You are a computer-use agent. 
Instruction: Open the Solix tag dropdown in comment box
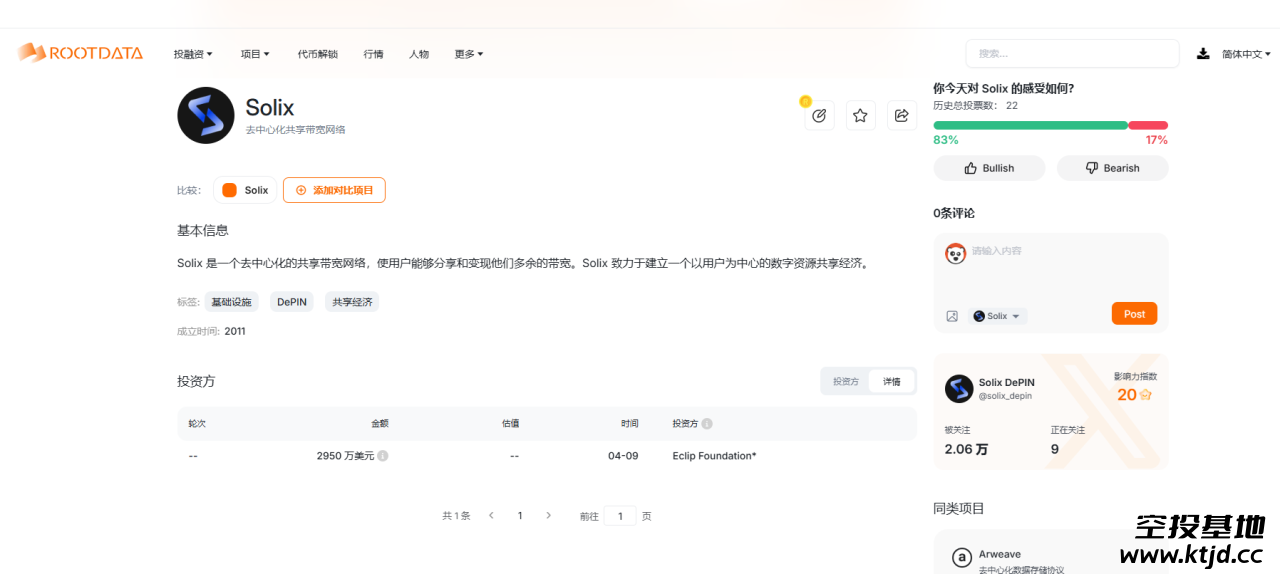click(x=997, y=316)
